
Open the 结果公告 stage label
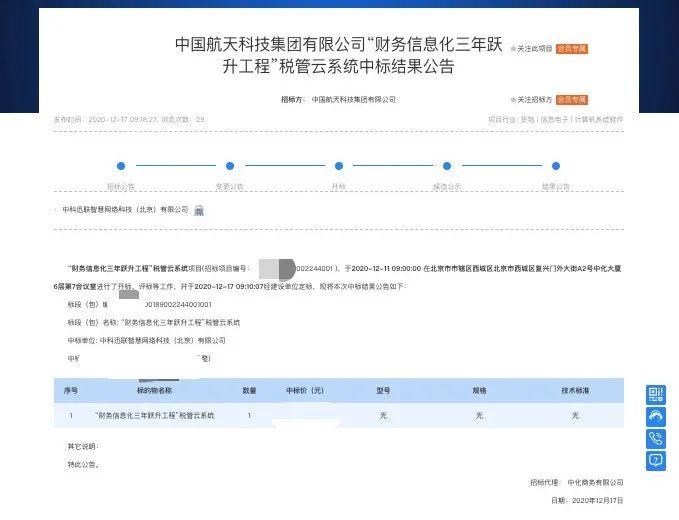click(556, 187)
